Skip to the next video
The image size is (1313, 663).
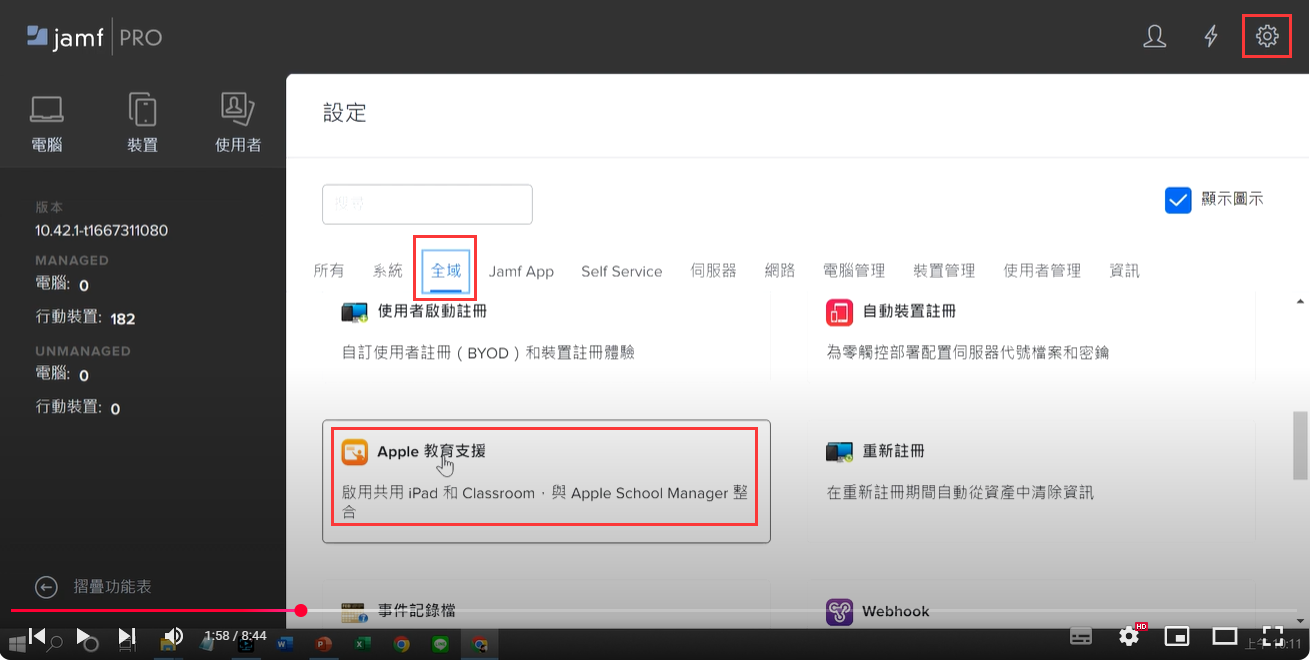pyautogui.click(x=127, y=636)
